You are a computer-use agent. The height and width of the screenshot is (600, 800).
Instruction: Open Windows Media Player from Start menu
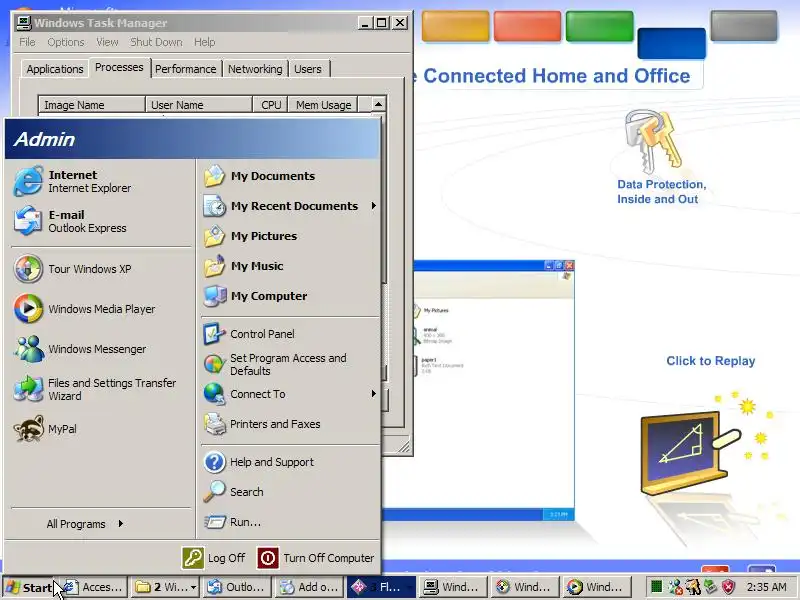(x=101, y=309)
